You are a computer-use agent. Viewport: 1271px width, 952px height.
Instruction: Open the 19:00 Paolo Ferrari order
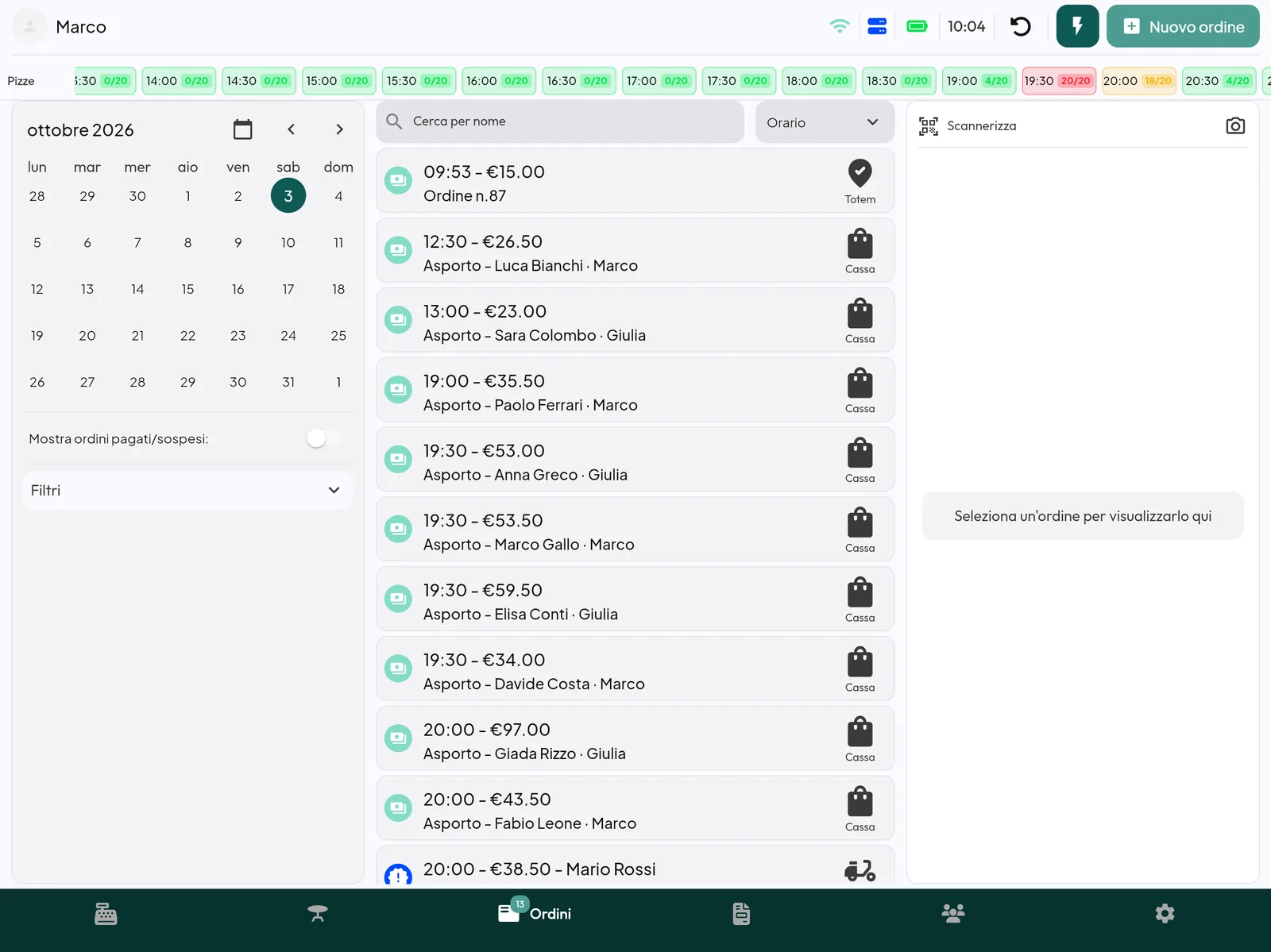(x=635, y=390)
